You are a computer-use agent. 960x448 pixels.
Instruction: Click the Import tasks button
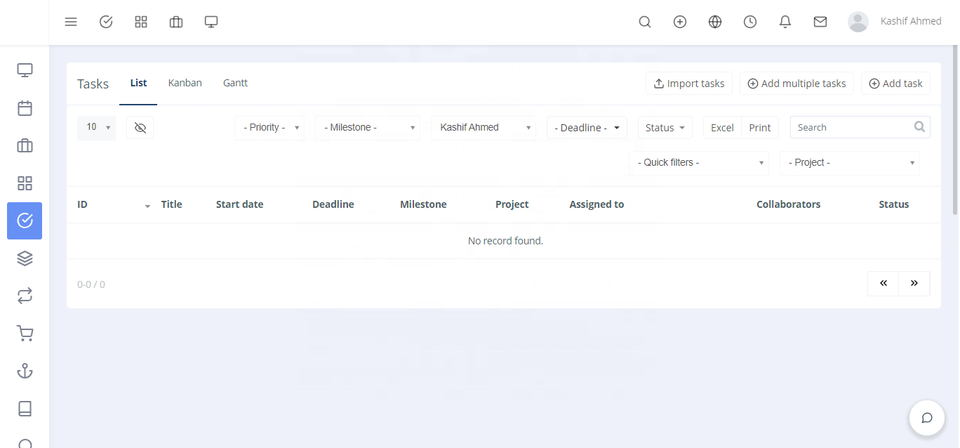[x=689, y=84]
